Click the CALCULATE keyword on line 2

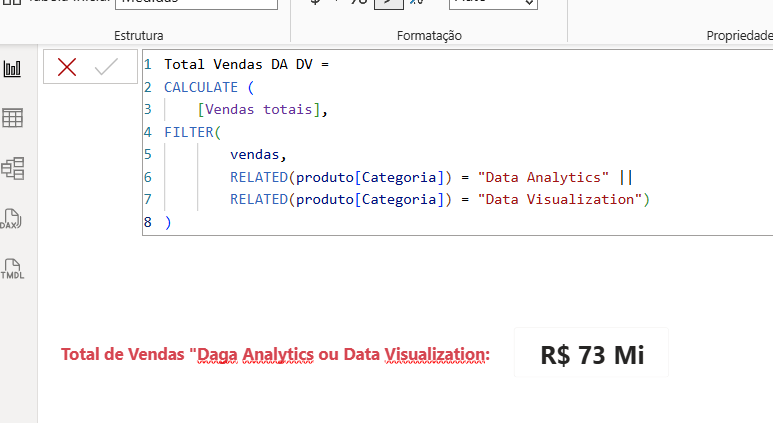coord(201,87)
